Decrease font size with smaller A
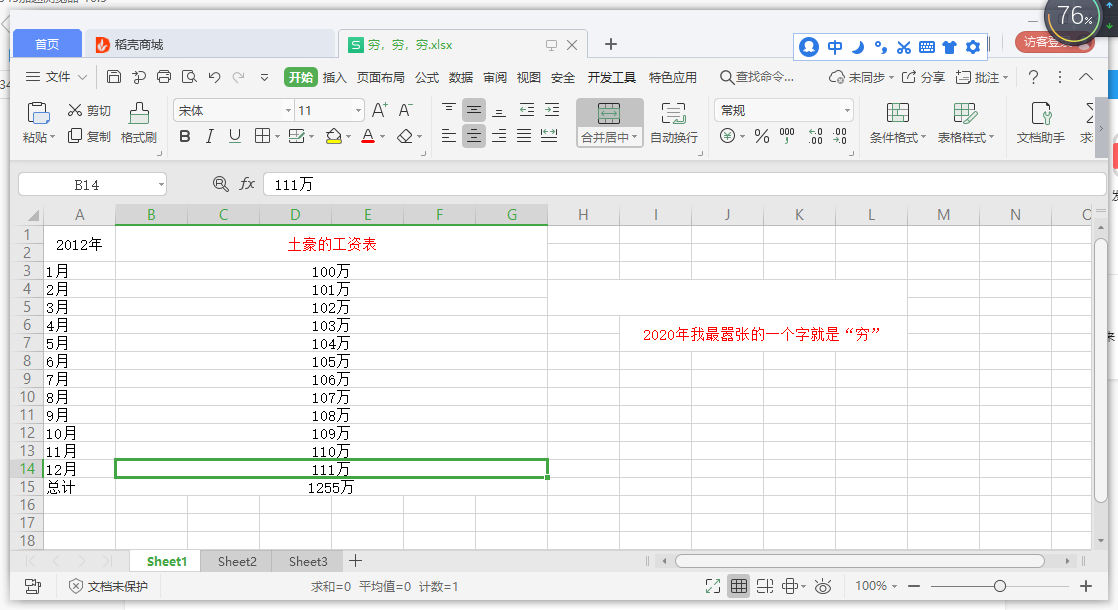 (405, 110)
